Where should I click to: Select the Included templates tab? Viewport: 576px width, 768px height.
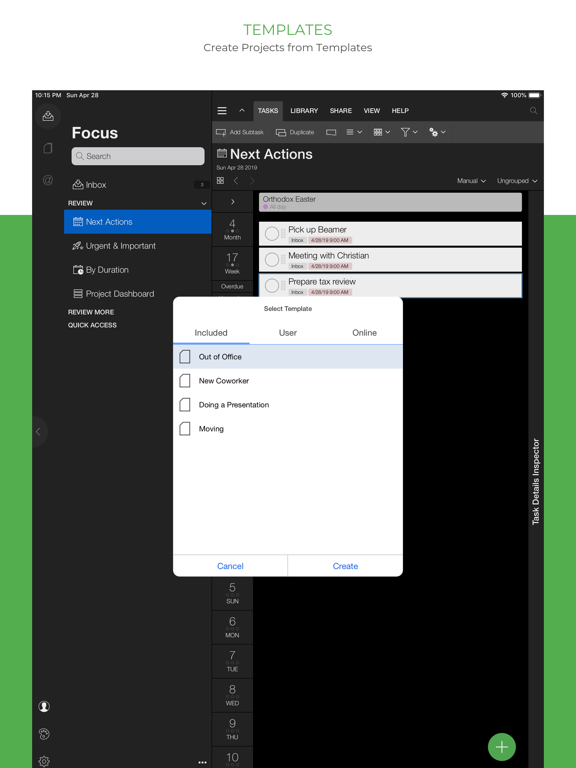211,333
